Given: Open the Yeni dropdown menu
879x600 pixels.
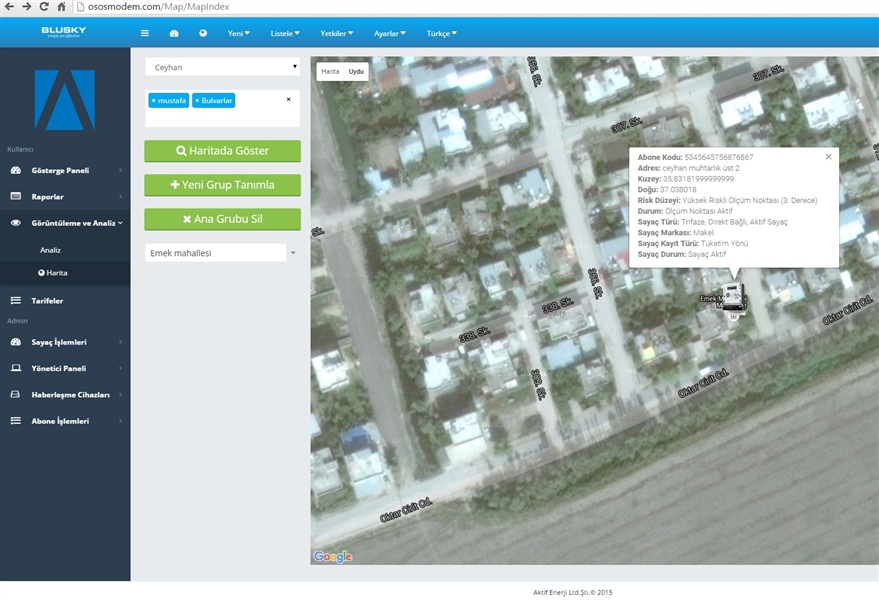Looking at the screenshot, I should coord(239,33).
